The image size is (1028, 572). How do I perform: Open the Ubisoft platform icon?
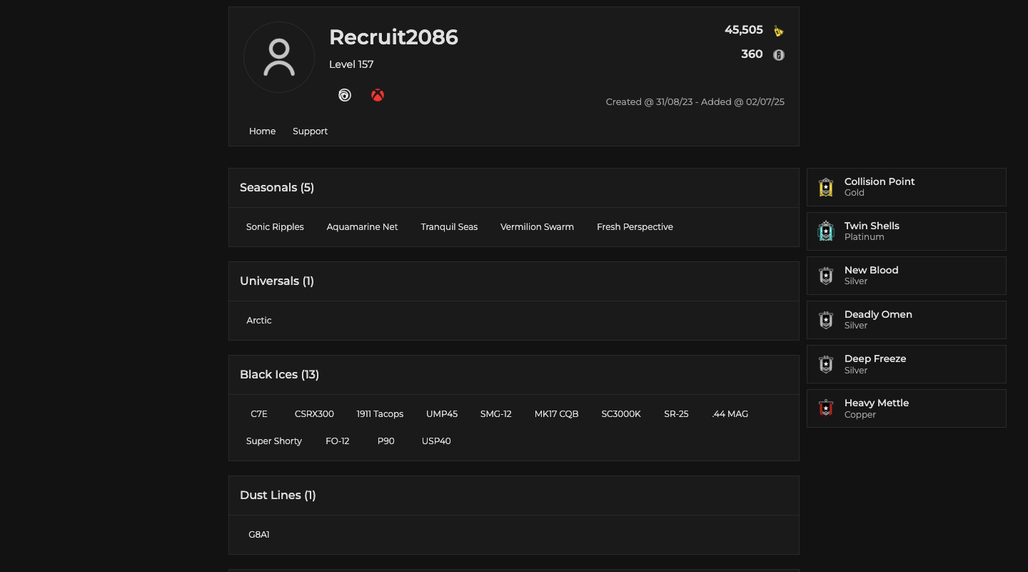[x=344, y=95]
